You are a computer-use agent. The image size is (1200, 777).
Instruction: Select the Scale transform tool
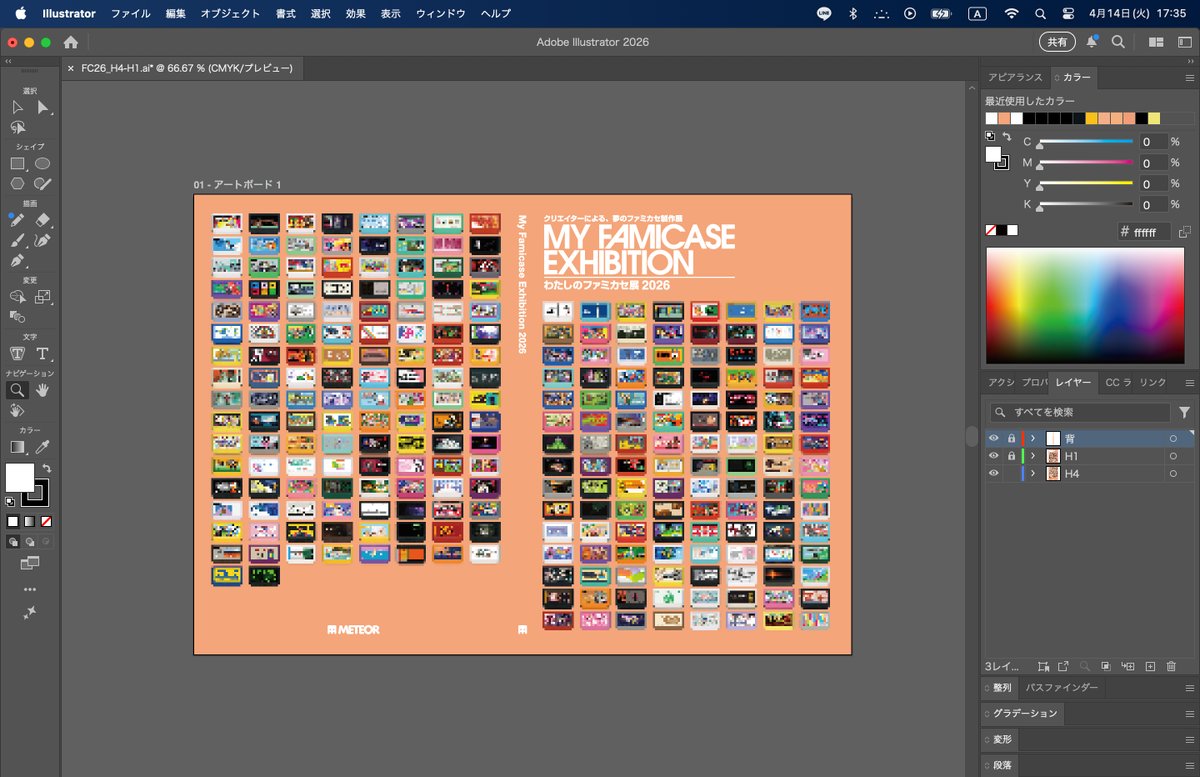tap(43, 297)
